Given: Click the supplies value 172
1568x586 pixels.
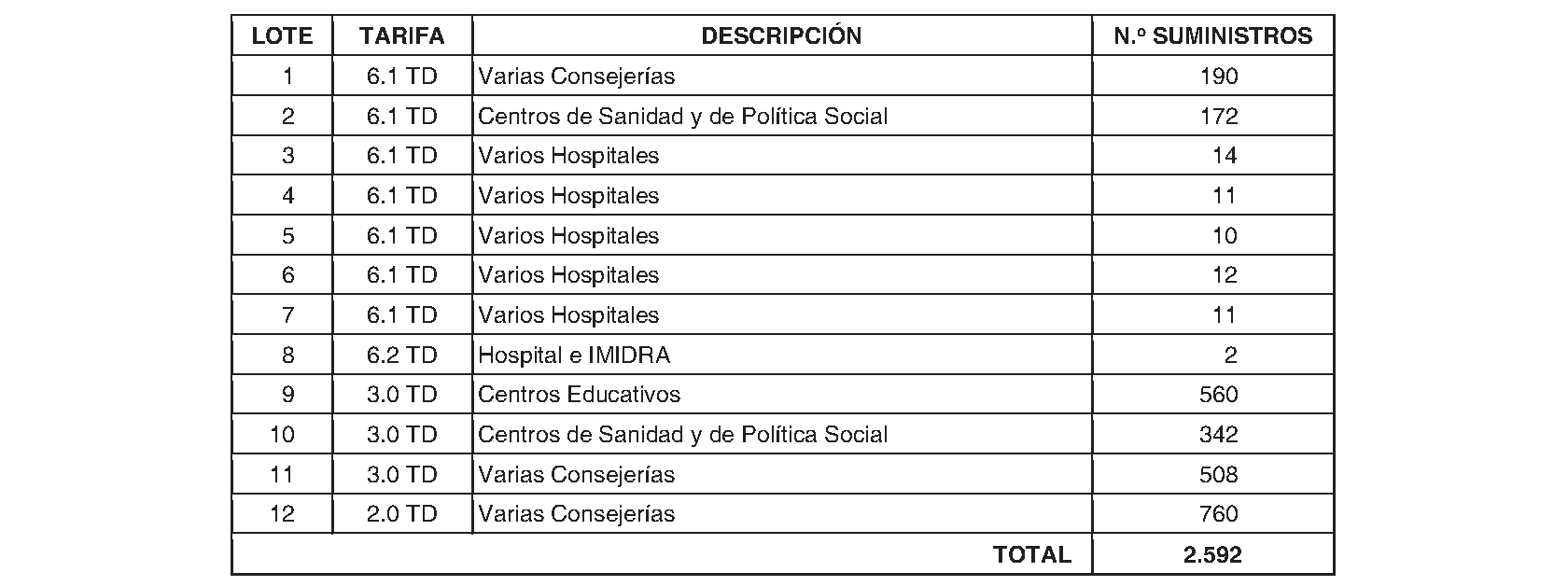Looking at the screenshot, I should [x=1218, y=117].
